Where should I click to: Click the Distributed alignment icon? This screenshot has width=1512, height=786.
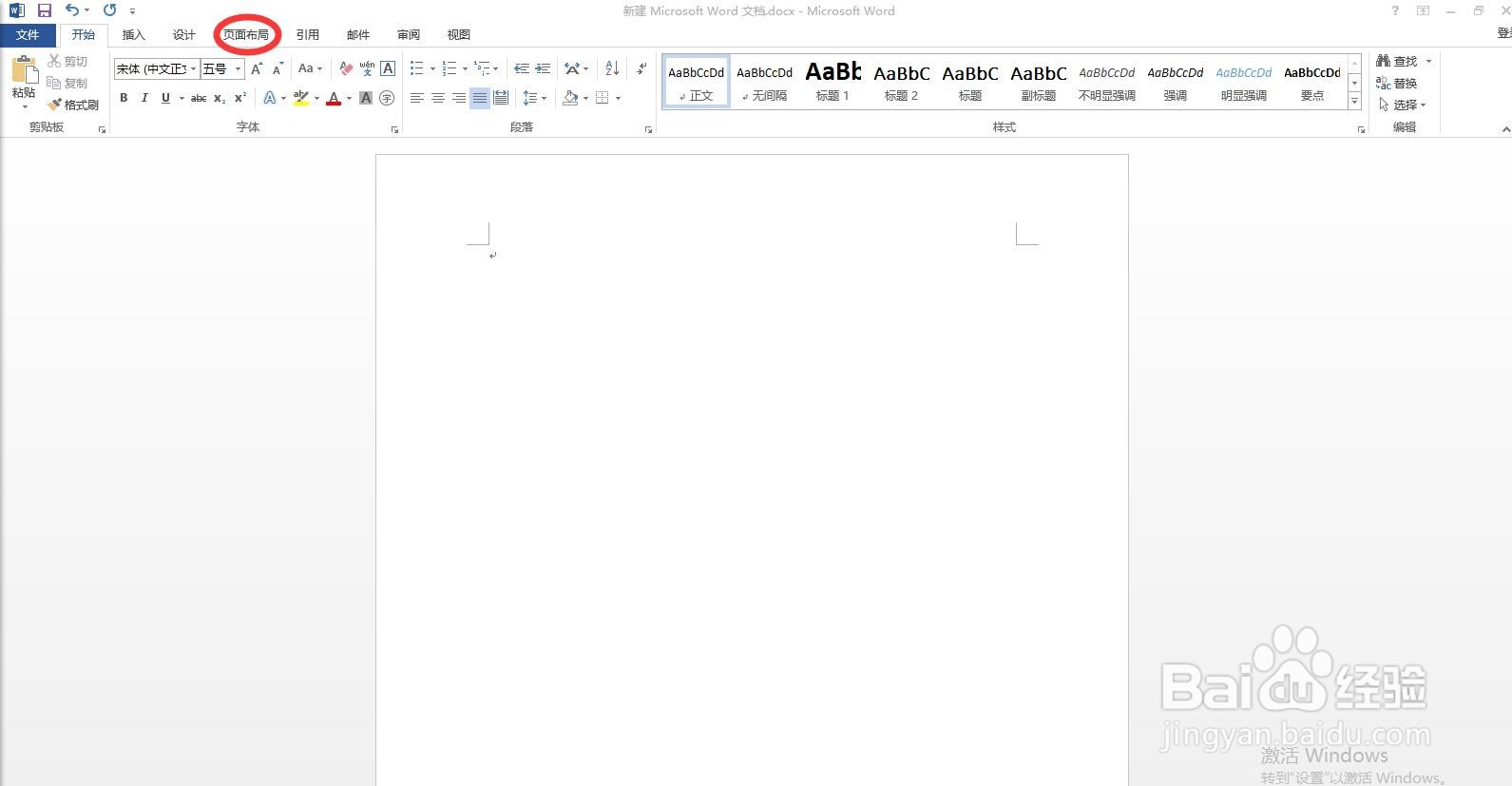pyautogui.click(x=501, y=98)
